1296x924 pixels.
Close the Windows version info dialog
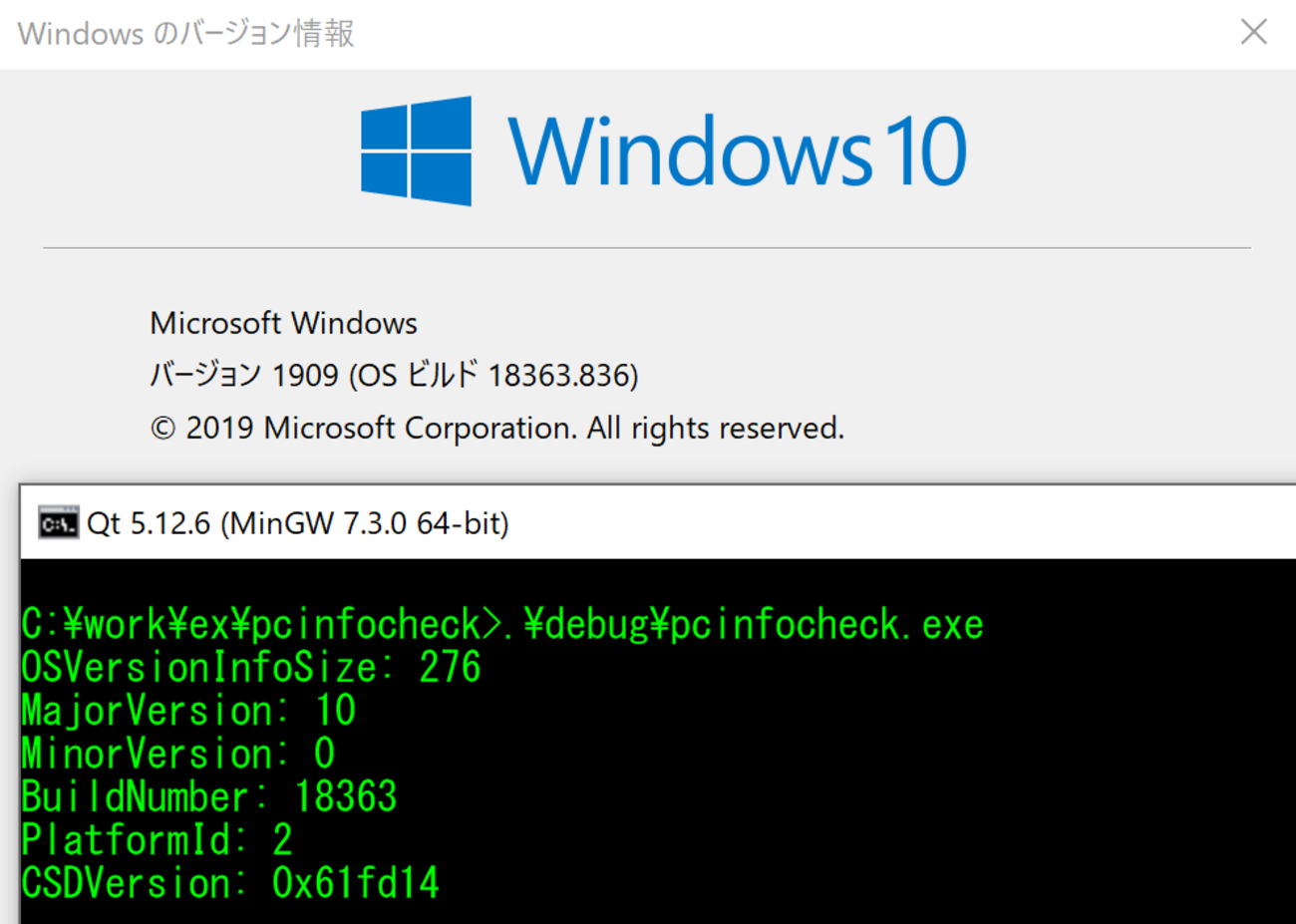[1253, 32]
